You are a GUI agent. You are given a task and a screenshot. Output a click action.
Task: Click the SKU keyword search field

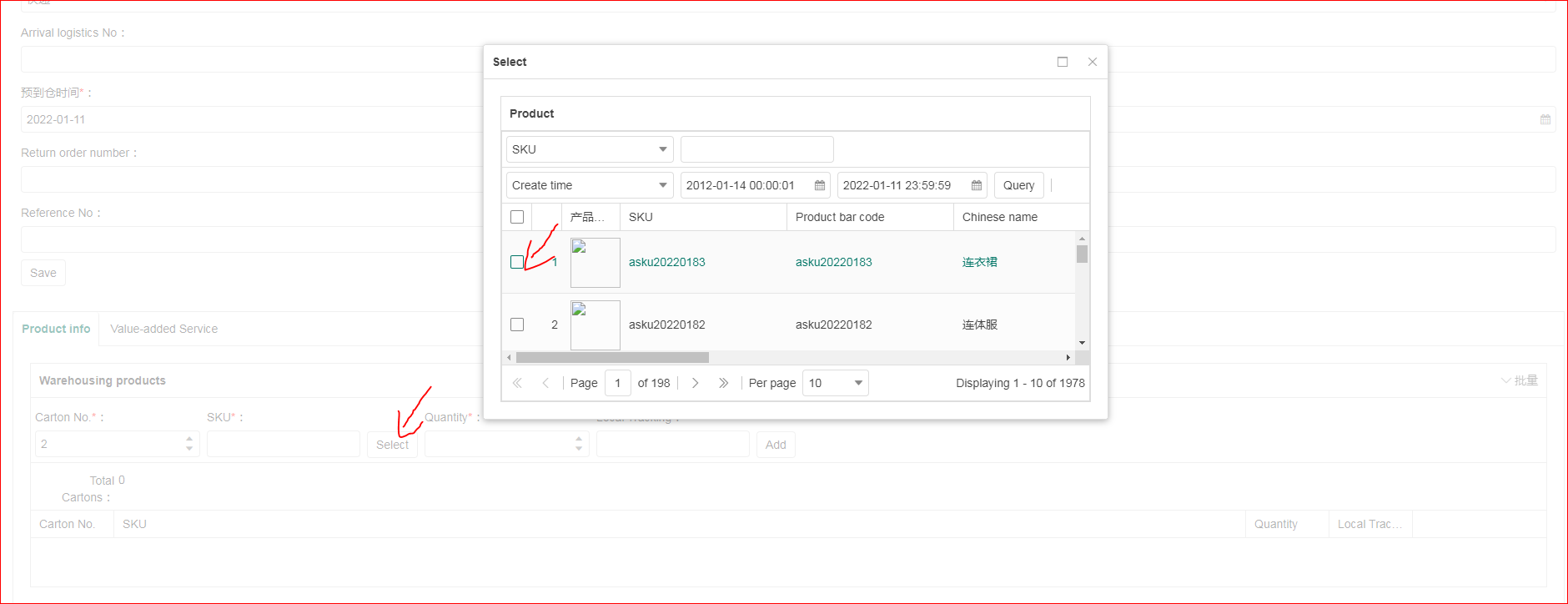click(756, 149)
